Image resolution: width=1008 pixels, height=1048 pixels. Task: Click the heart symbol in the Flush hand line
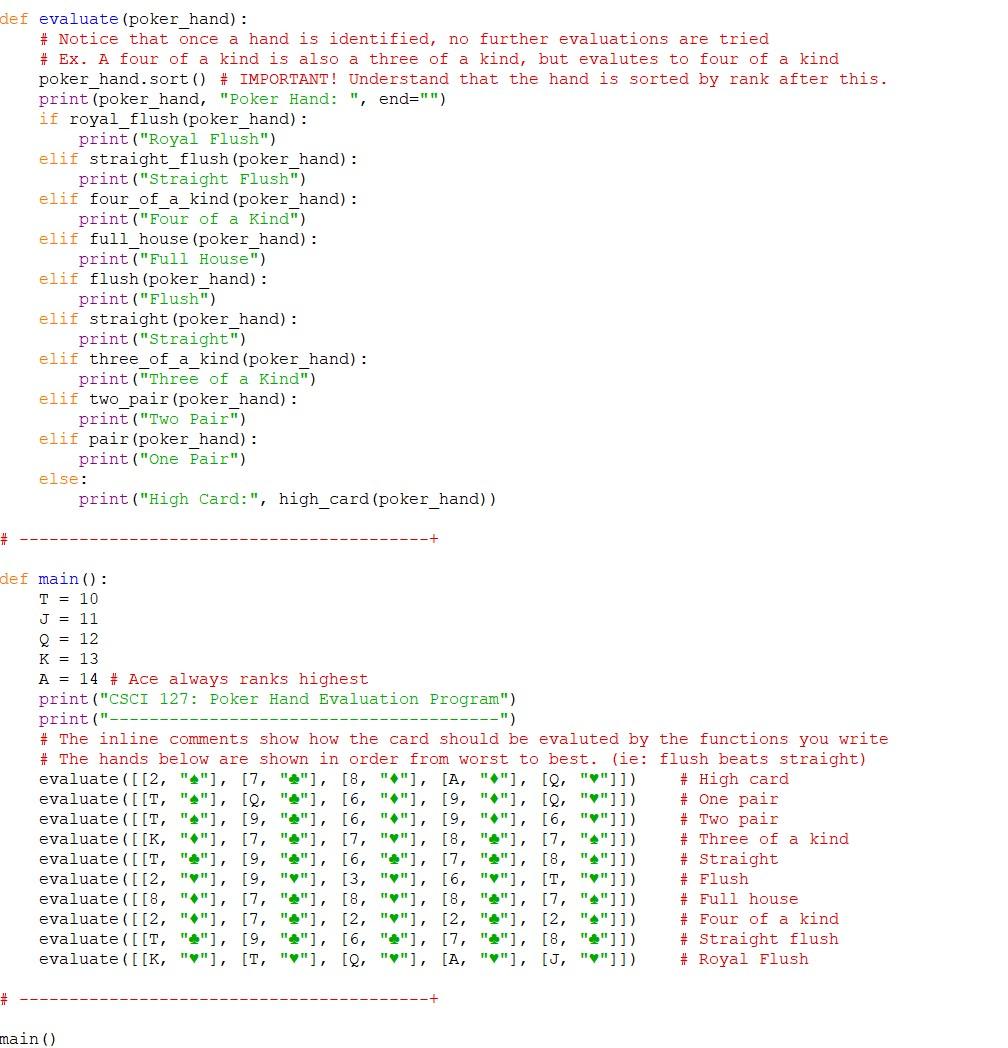coord(193,879)
